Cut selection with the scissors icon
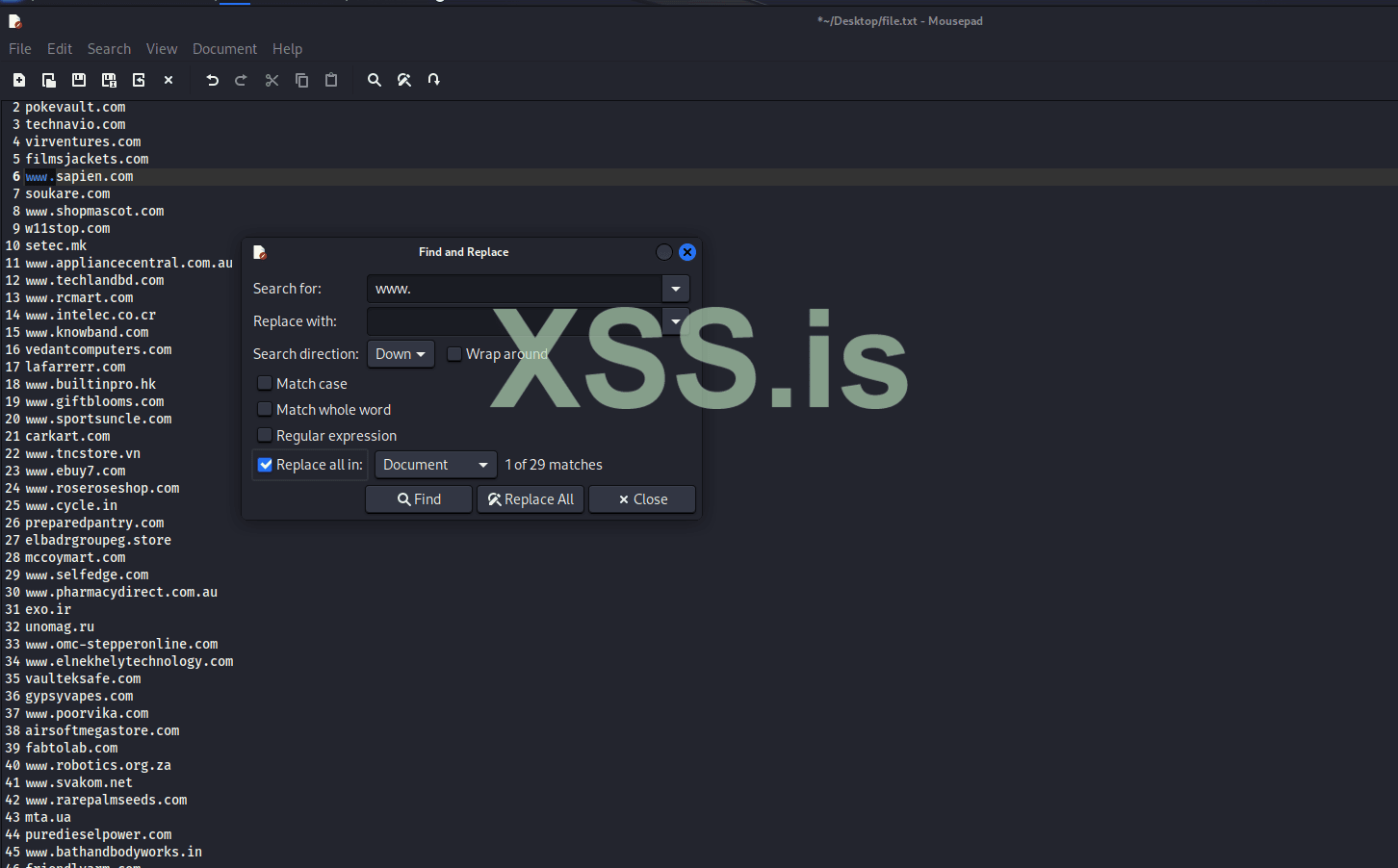Image resolution: width=1398 pixels, height=868 pixels. point(272,80)
